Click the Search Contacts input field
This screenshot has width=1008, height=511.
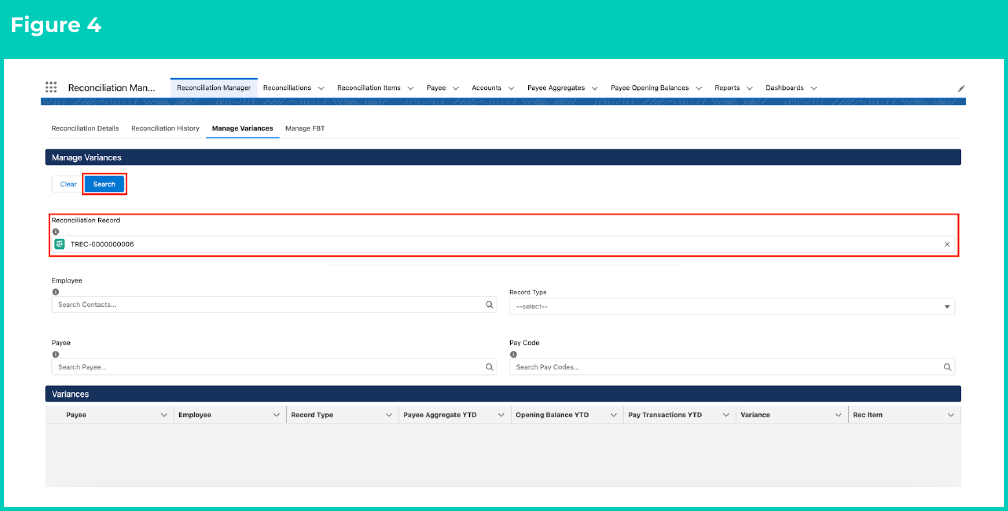[274, 305]
